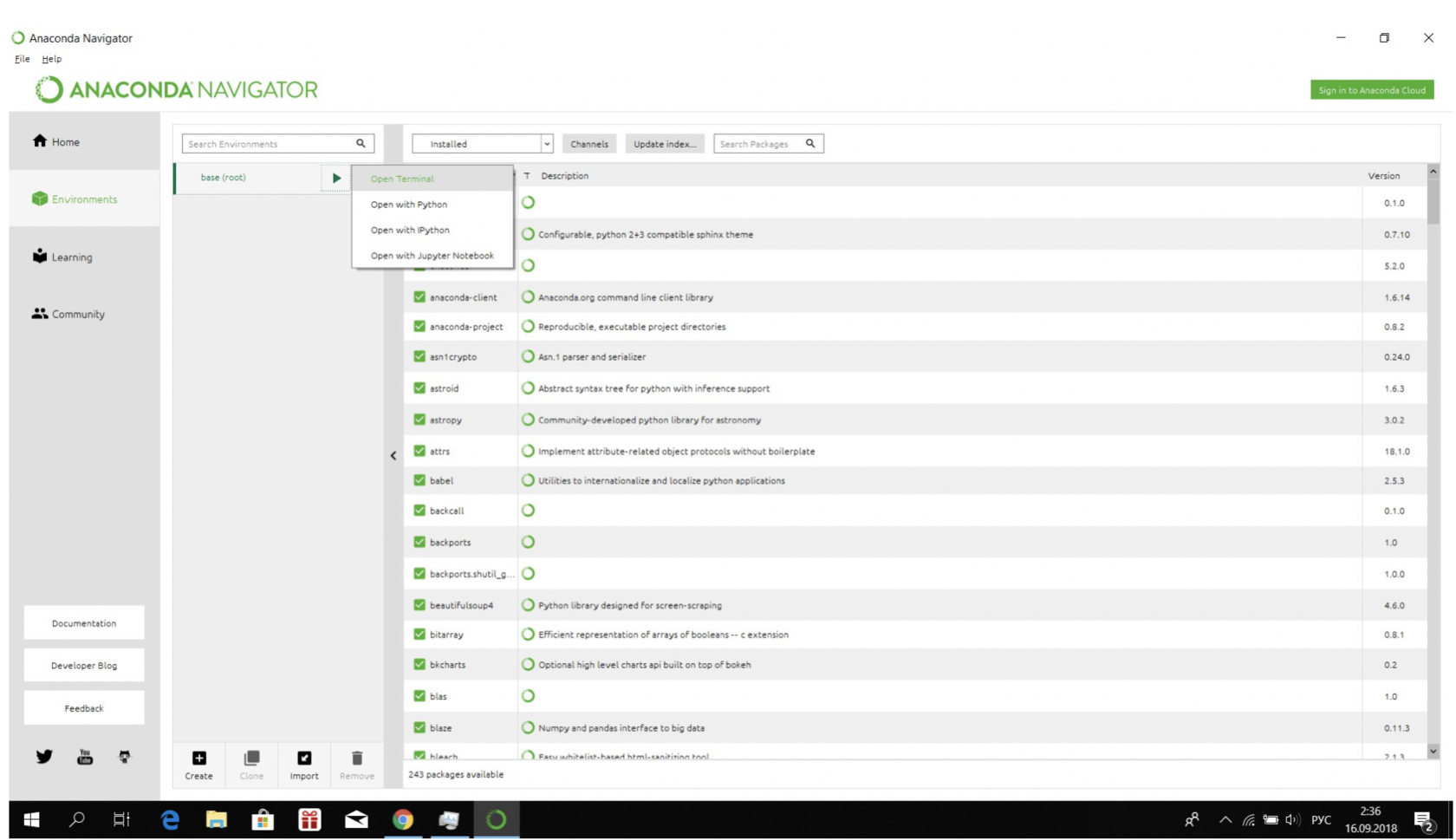Toggle the babel package checkbox
The height and width of the screenshot is (840, 1456).
tap(419, 480)
